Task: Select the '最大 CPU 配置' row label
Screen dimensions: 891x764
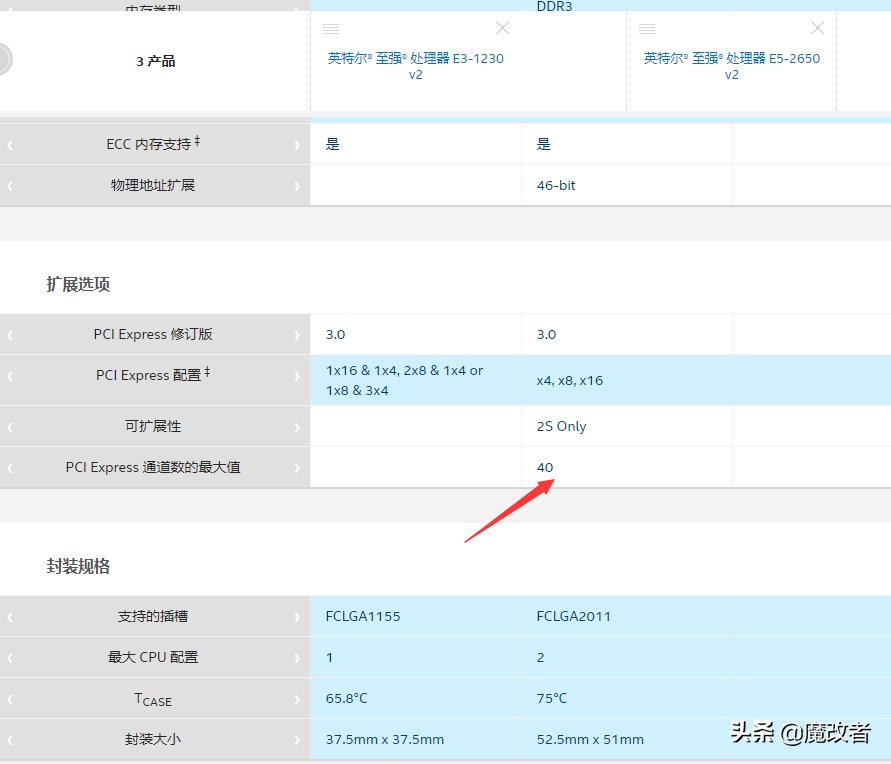Action: click(x=153, y=657)
